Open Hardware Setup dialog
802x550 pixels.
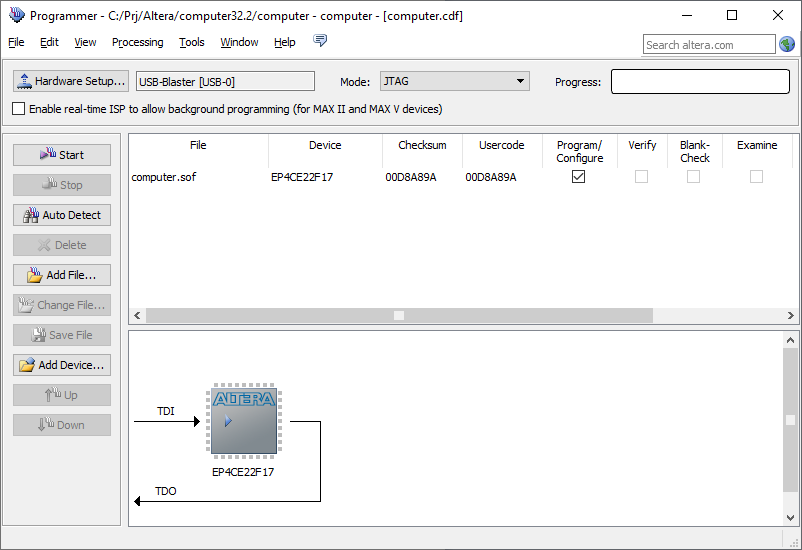tap(71, 81)
